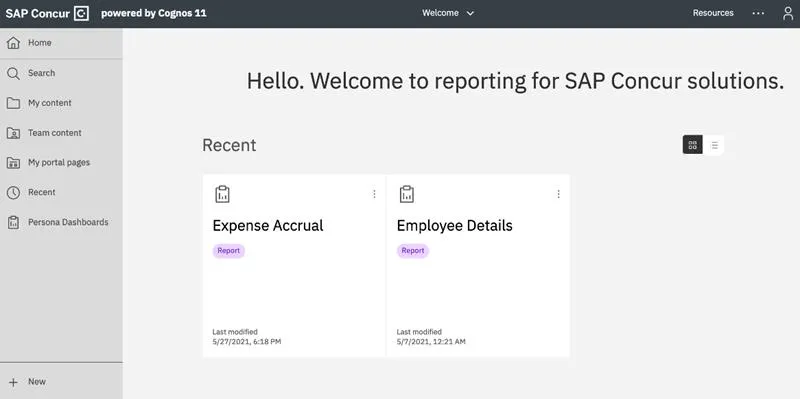
Task: Click Report tag on Expense Accrual card
Action: 229,251
